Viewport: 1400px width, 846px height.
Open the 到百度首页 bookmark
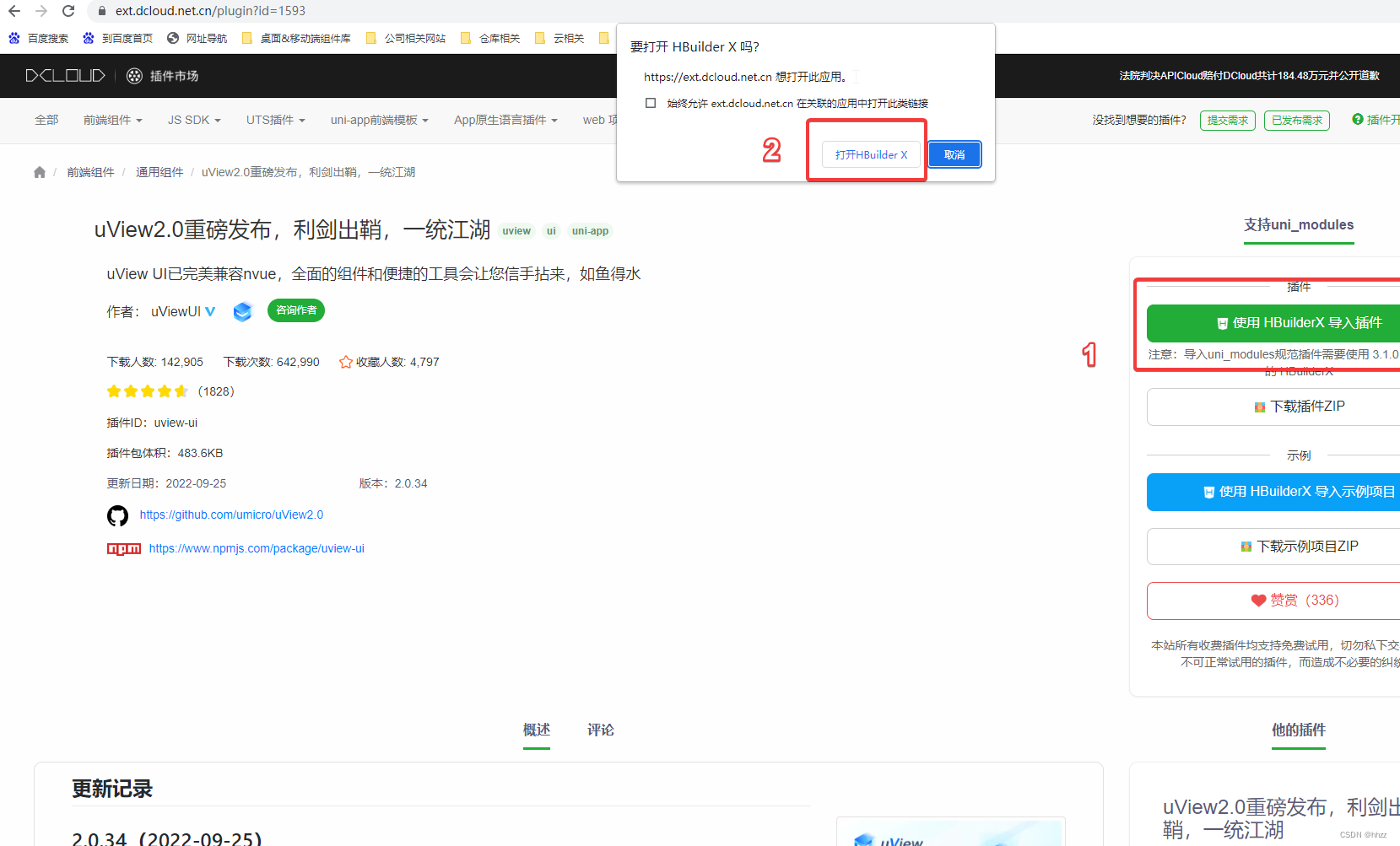click(x=118, y=38)
